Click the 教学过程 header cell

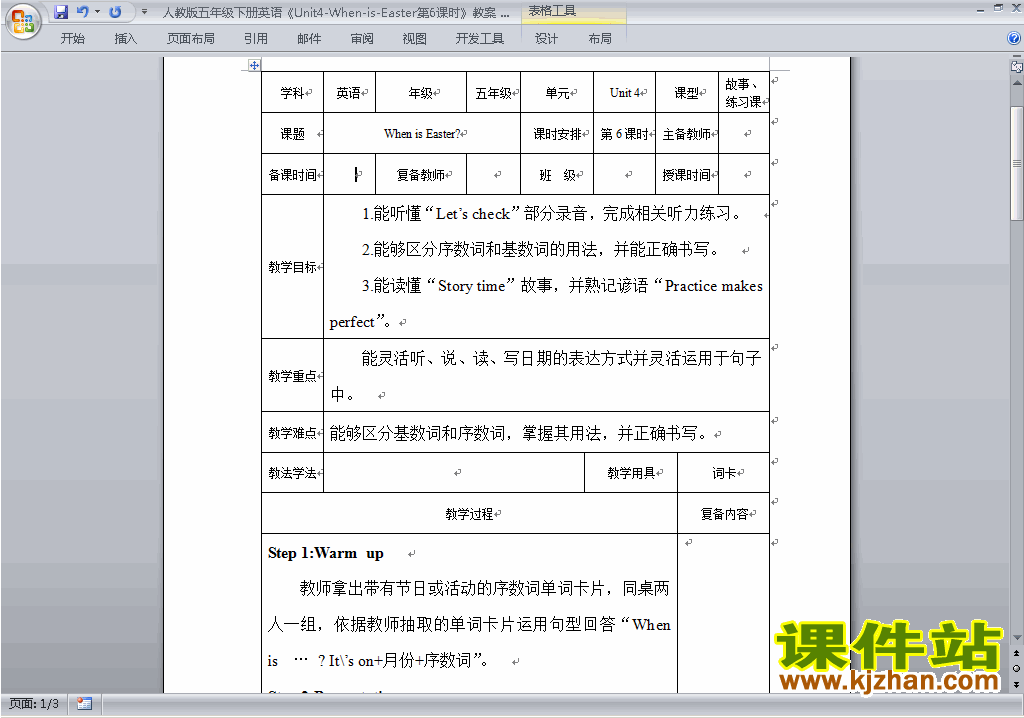click(470, 514)
